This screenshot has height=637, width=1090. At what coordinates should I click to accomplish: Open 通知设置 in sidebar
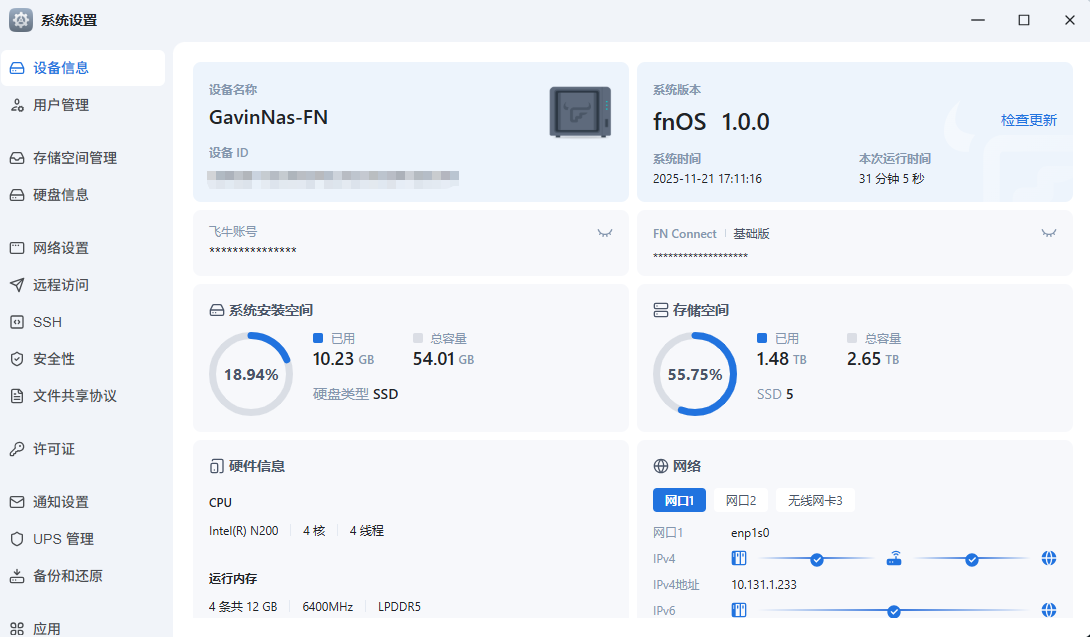[83, 502]
